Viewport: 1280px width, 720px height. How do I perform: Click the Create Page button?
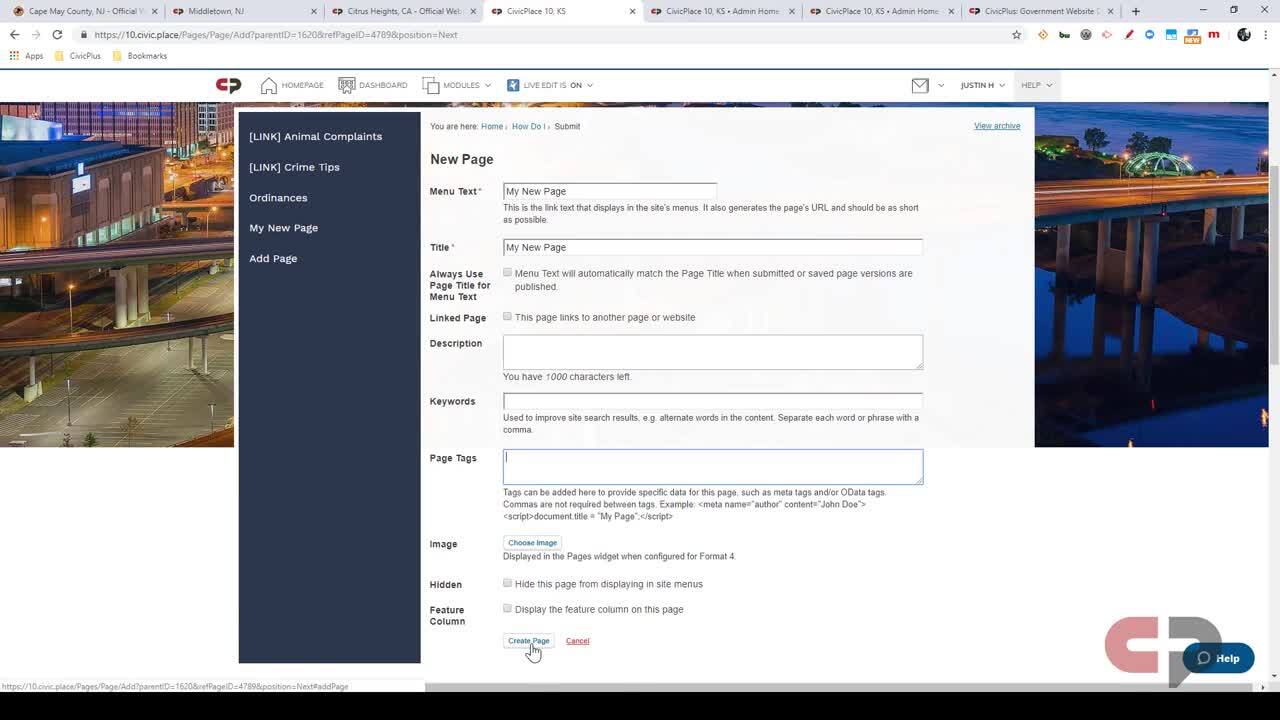pos(528,641)
